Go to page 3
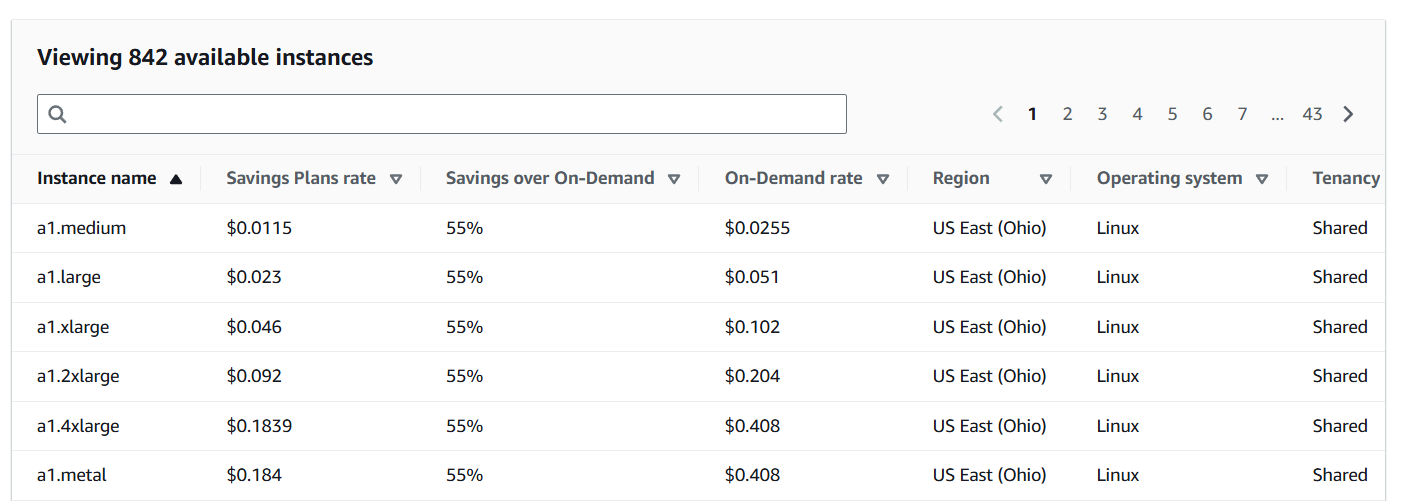Screen dimensions: 1404x501 (1102, 114)
